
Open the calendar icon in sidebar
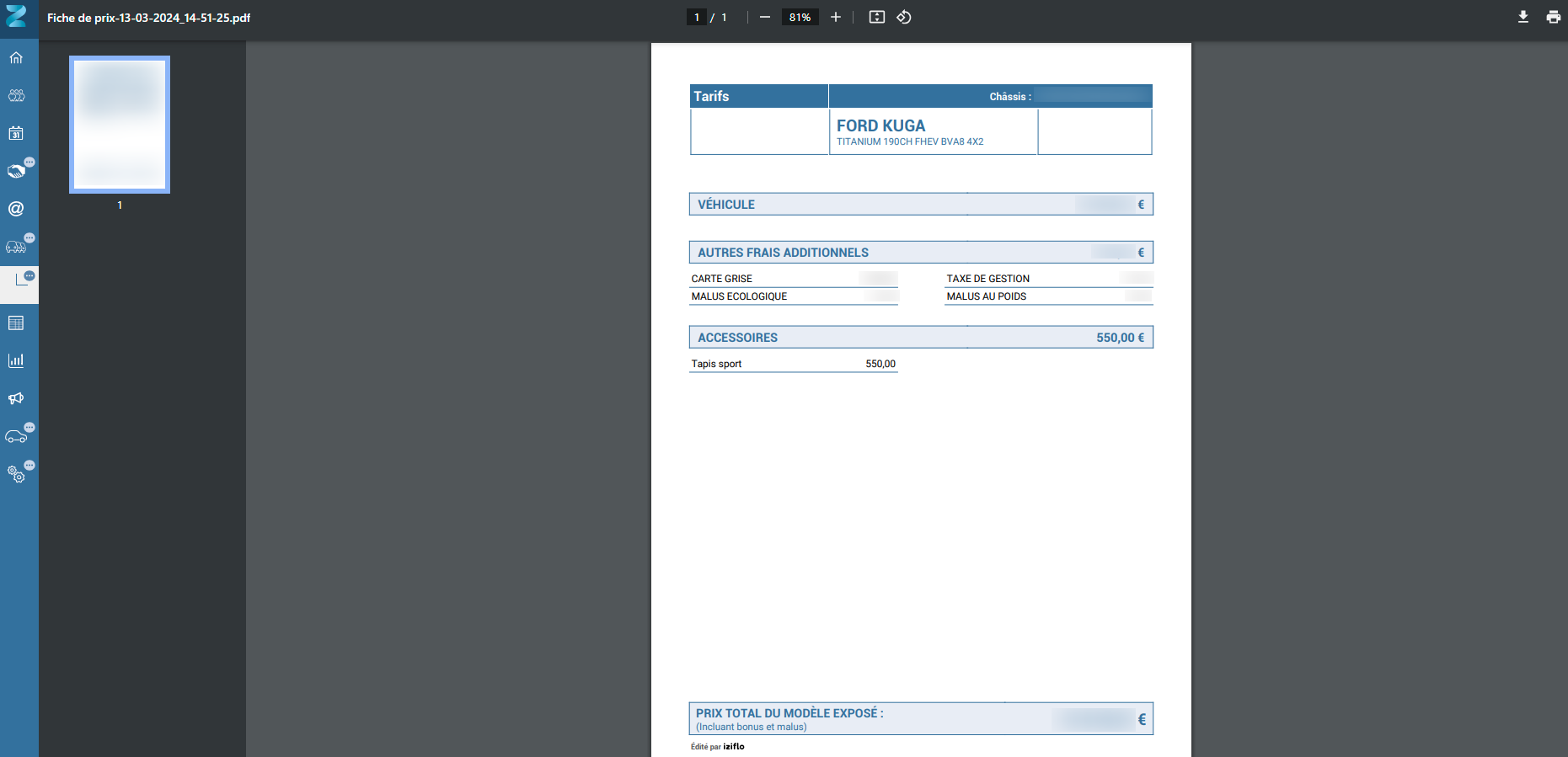pos(16,133)
